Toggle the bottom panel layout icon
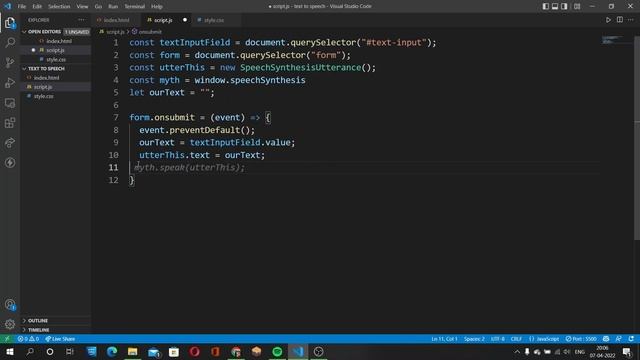 [555, 6]
